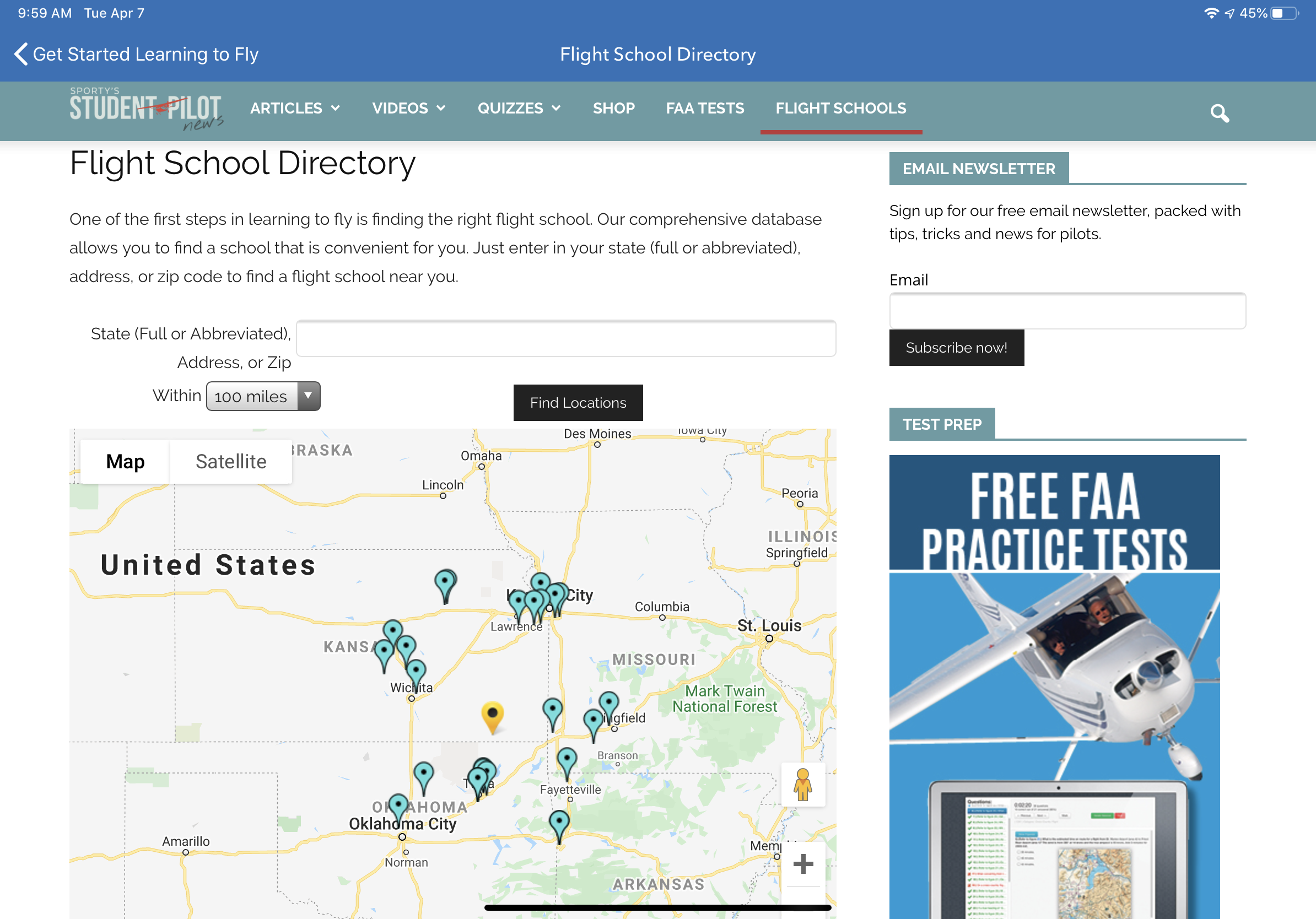Select the Flight Schools menu item
This screenshot has height=919, width=1316.
click(x=840, y=109)
